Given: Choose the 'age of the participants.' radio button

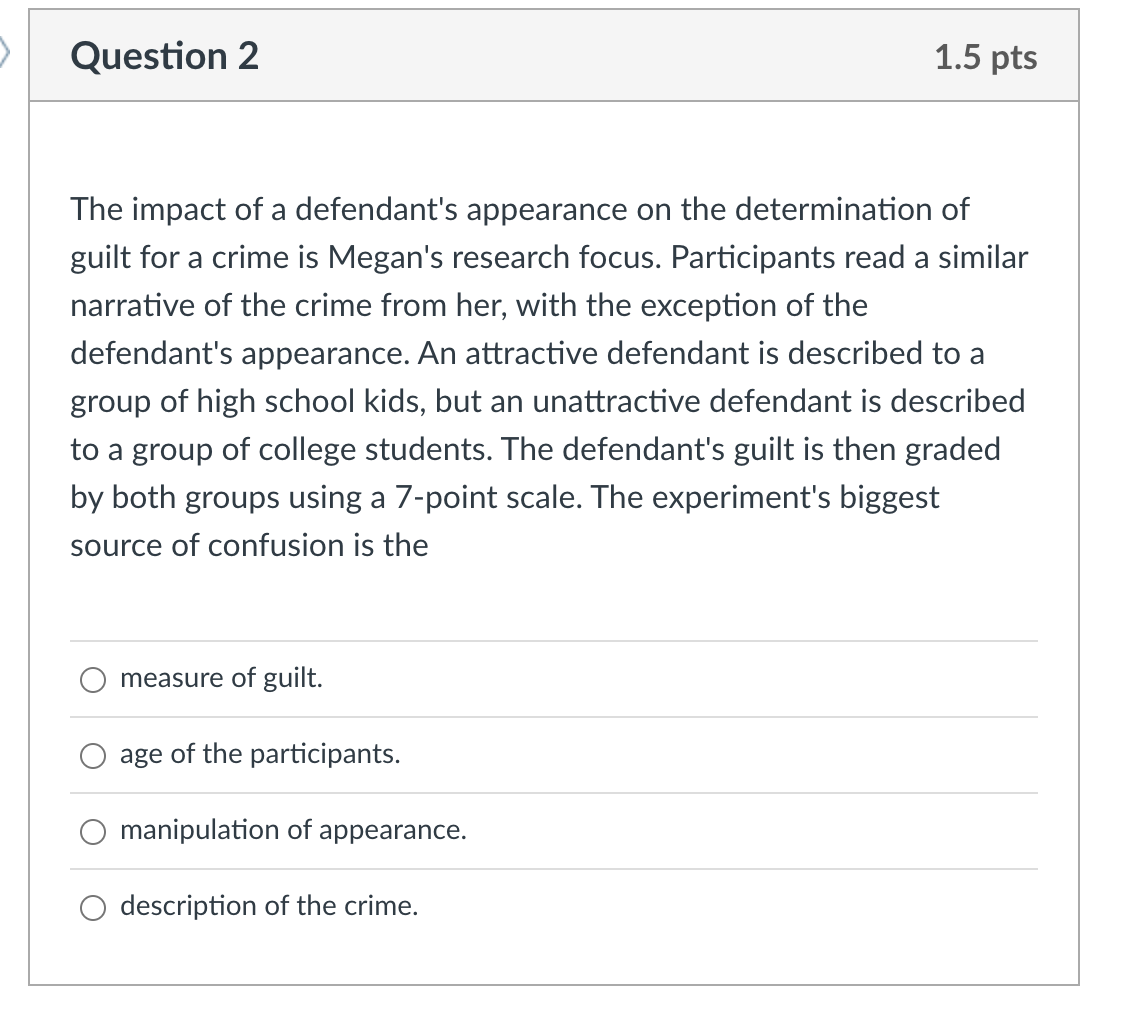Looking at the screenshot, I should click(93, 756).
